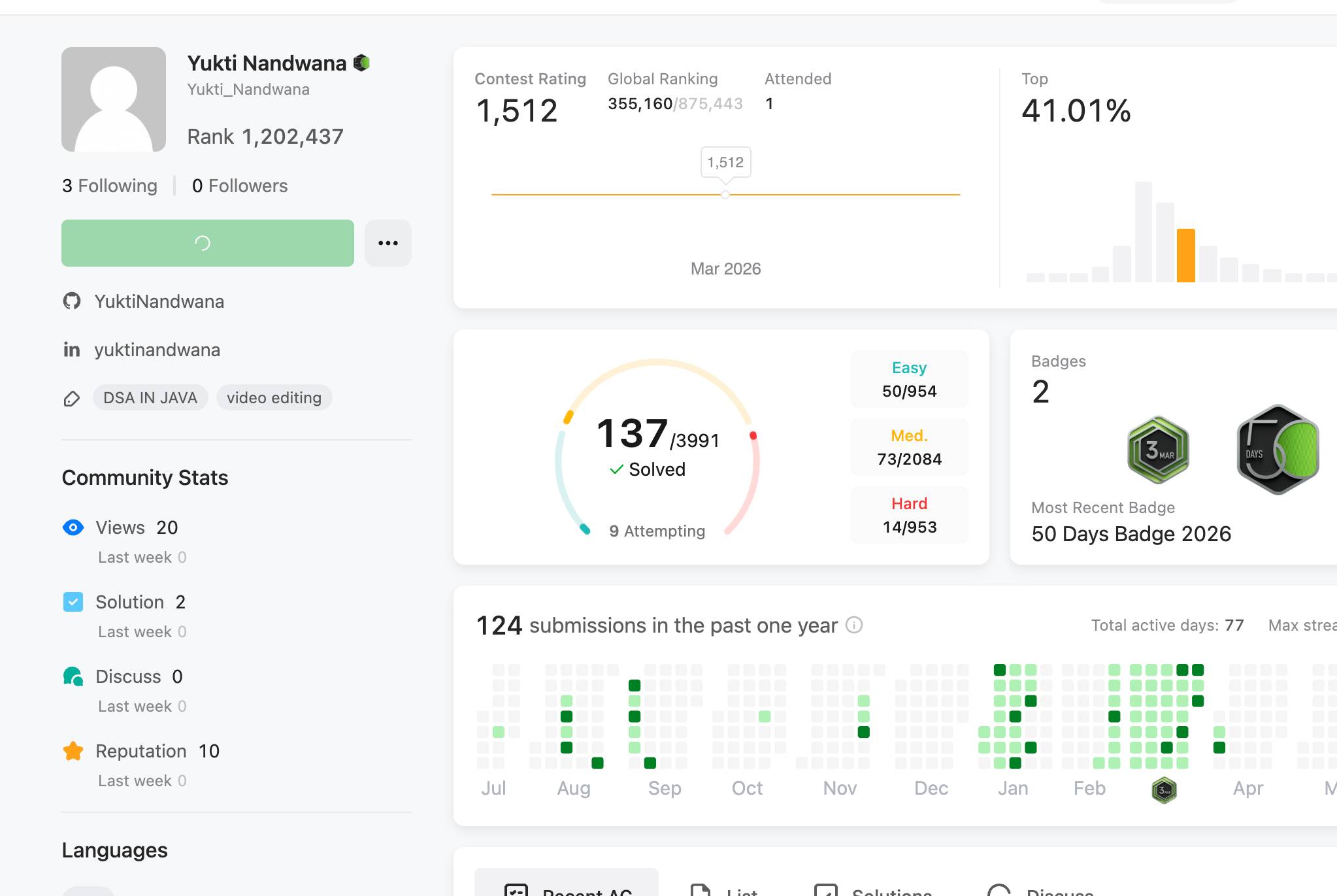
Task: Click the Solution checkmark icon
Action: (73, 602)
